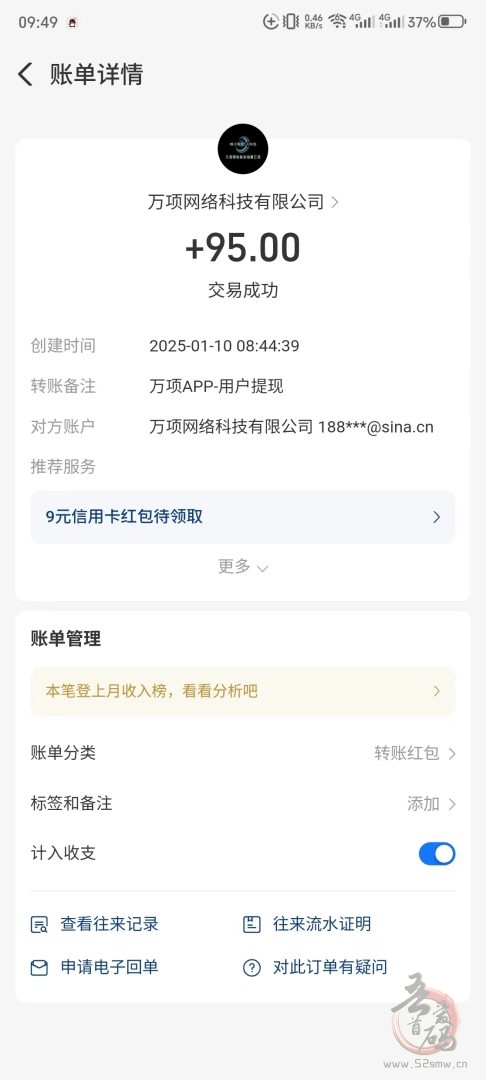The height and width of the screenshot is (1080, 486).
Task: Open 万项网络科技有限公司 merchant page chevron
Action: click(x=335, y=202)
